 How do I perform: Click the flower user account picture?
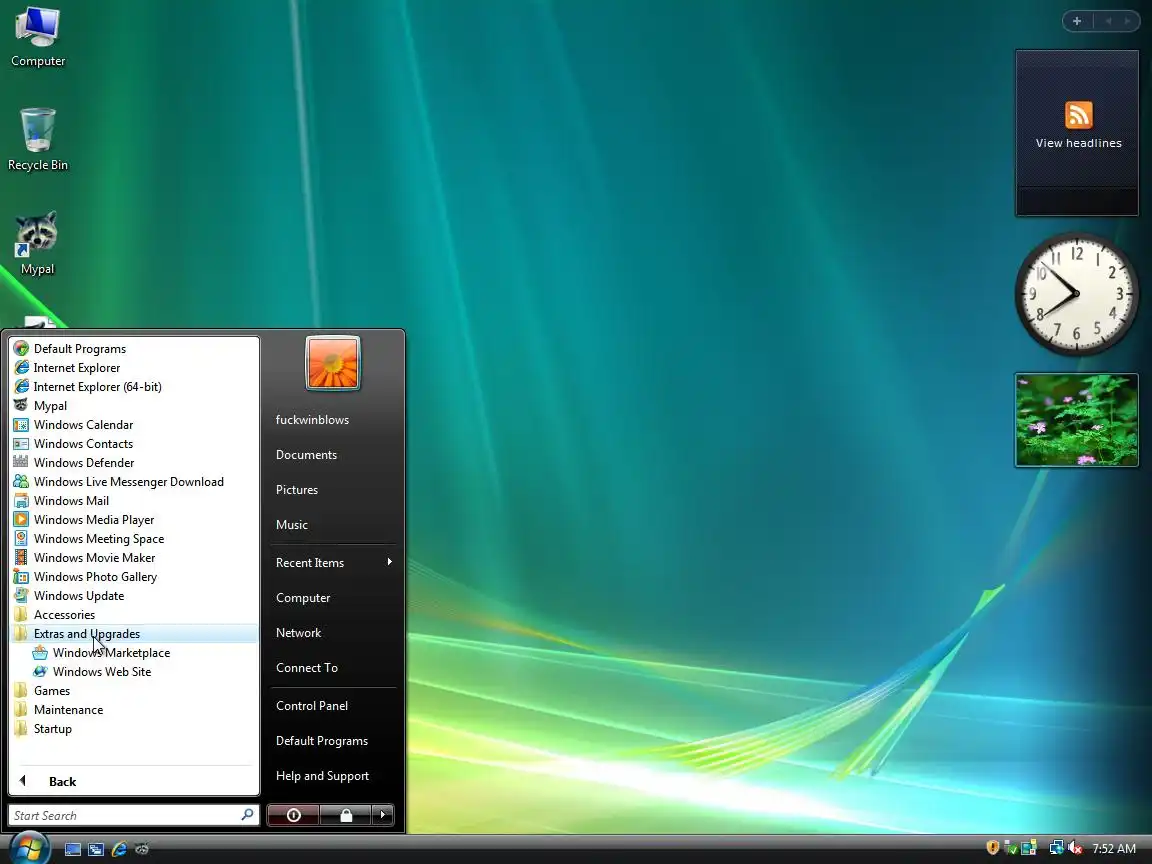[333, 363]
